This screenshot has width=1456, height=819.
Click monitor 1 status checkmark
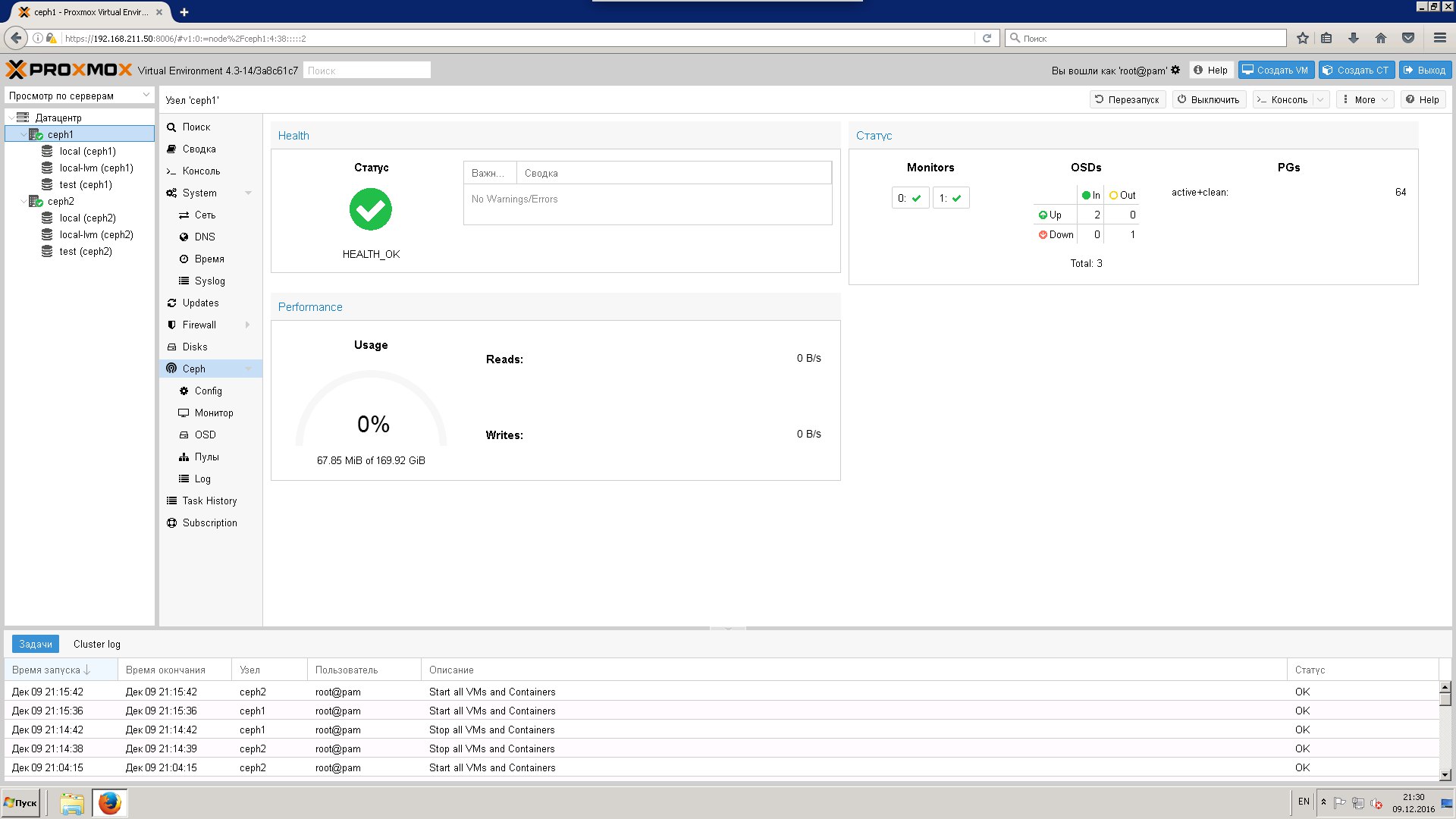tap(956, 198)
